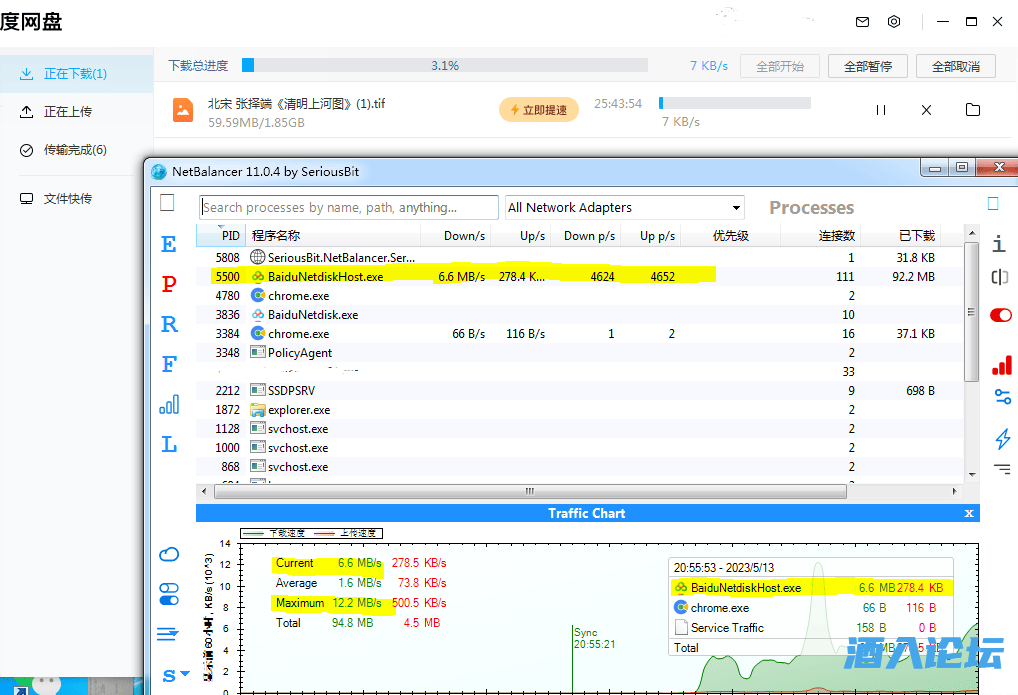Click the 全部暂停 button
The image size is (1018, 695).
pos(867,66)
